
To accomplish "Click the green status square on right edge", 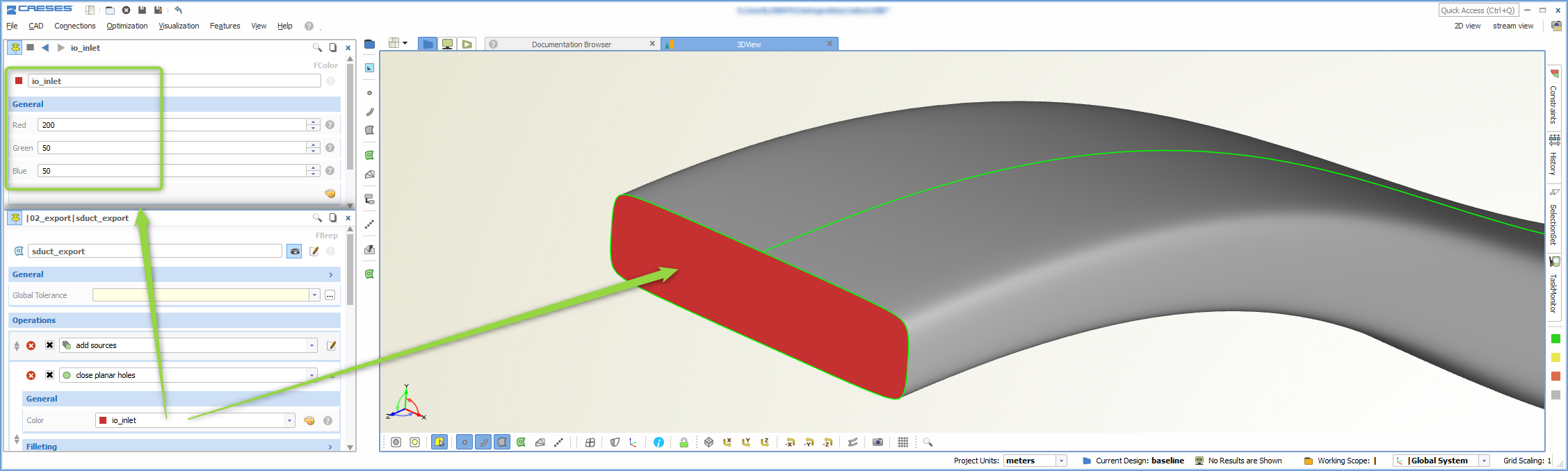I will click(1555, 338).
